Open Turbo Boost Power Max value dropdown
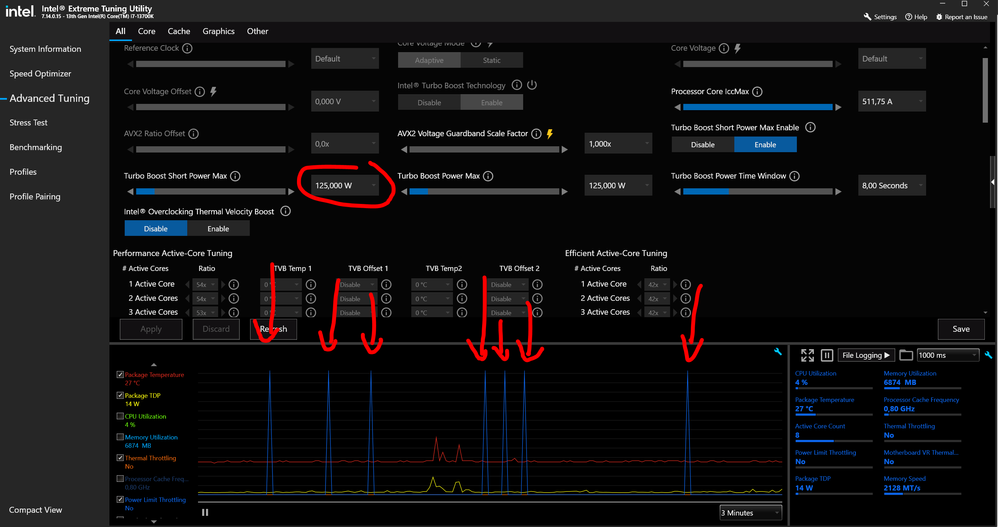This screenshot has width=998, height=527. (x=619, y=186)
